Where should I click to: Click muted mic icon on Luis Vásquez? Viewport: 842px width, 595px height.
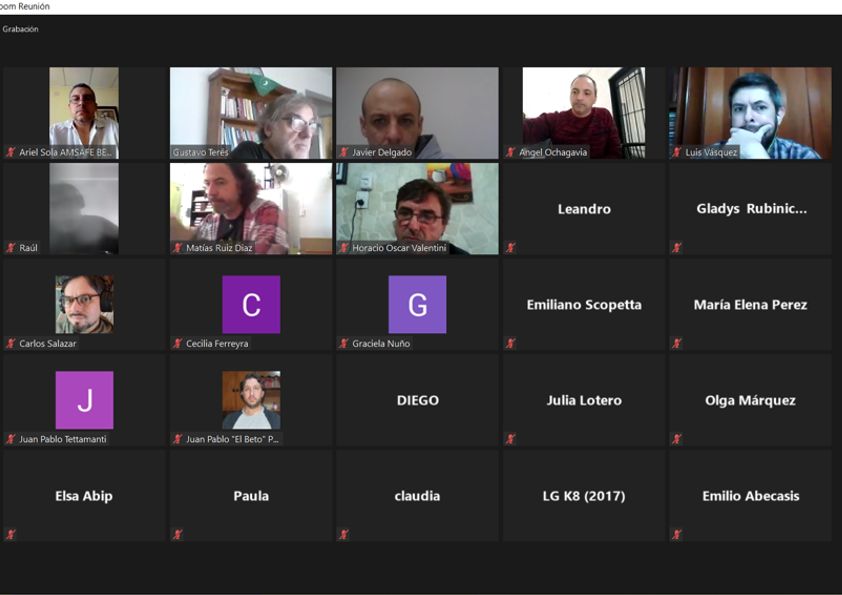click(x=677, y=152)
